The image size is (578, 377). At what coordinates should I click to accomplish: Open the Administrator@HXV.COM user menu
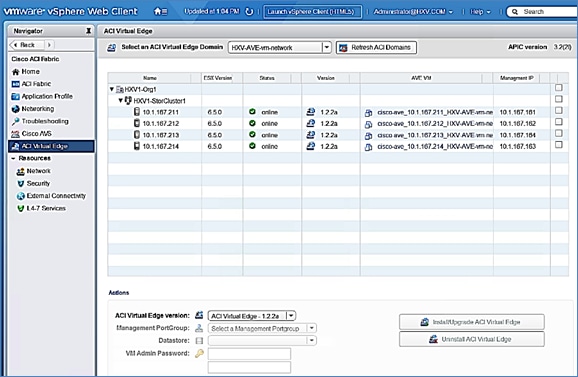coord(413,12)
